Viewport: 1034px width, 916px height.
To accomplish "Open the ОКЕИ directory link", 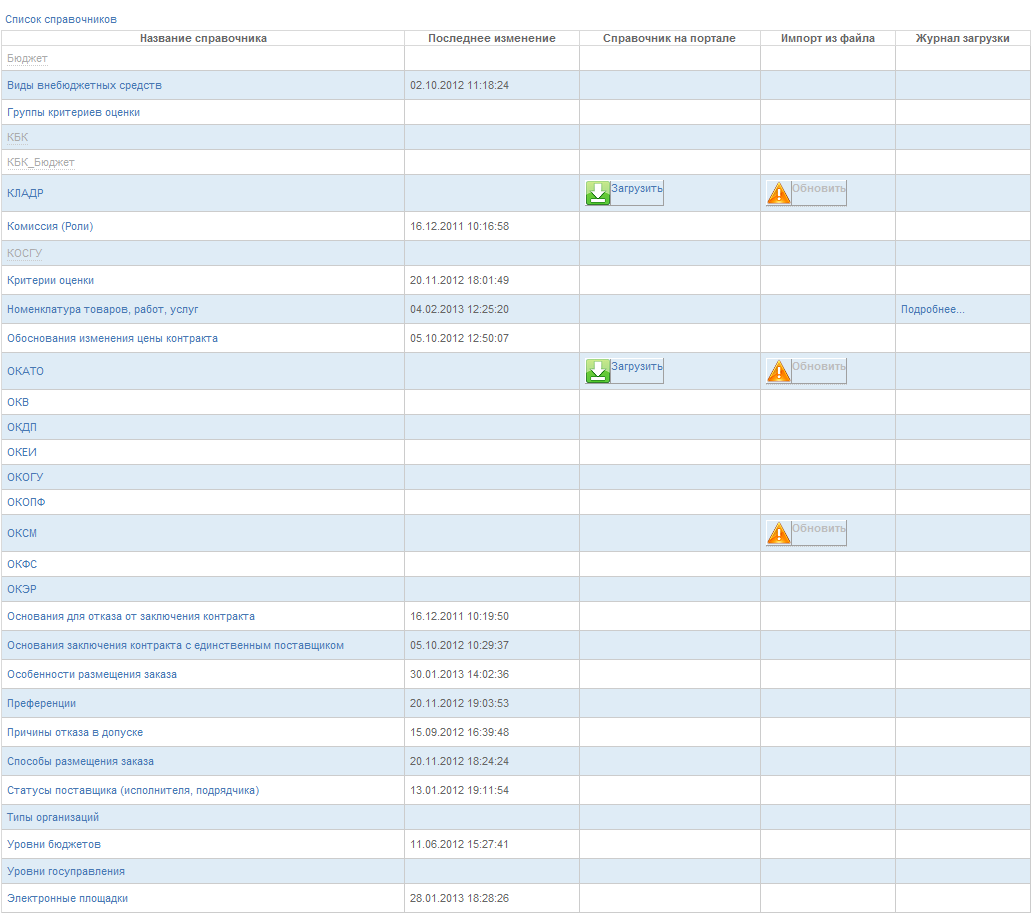I will (x=22, y=452).
